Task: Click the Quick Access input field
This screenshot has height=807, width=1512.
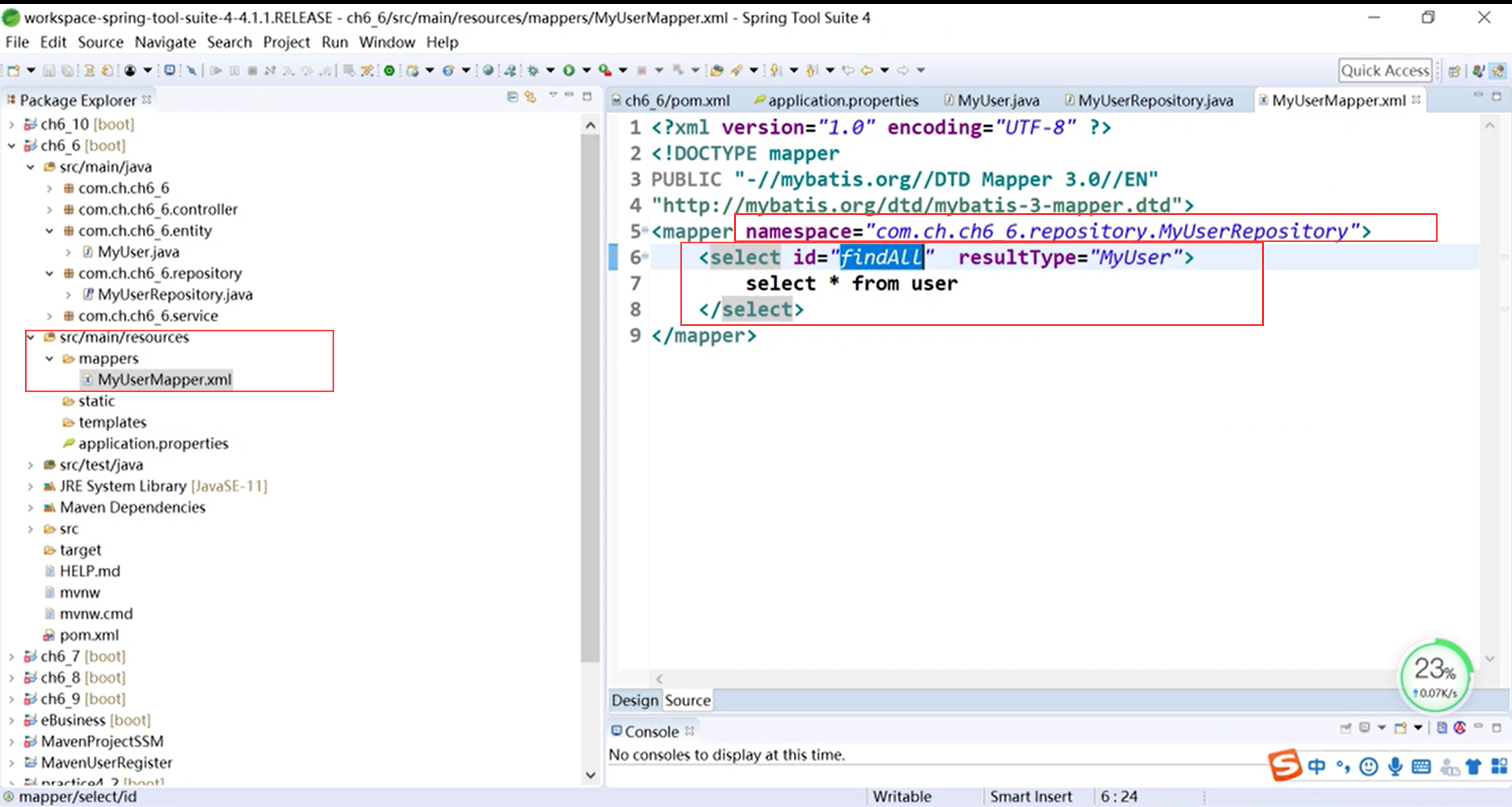Action: tap(1384, 71)
